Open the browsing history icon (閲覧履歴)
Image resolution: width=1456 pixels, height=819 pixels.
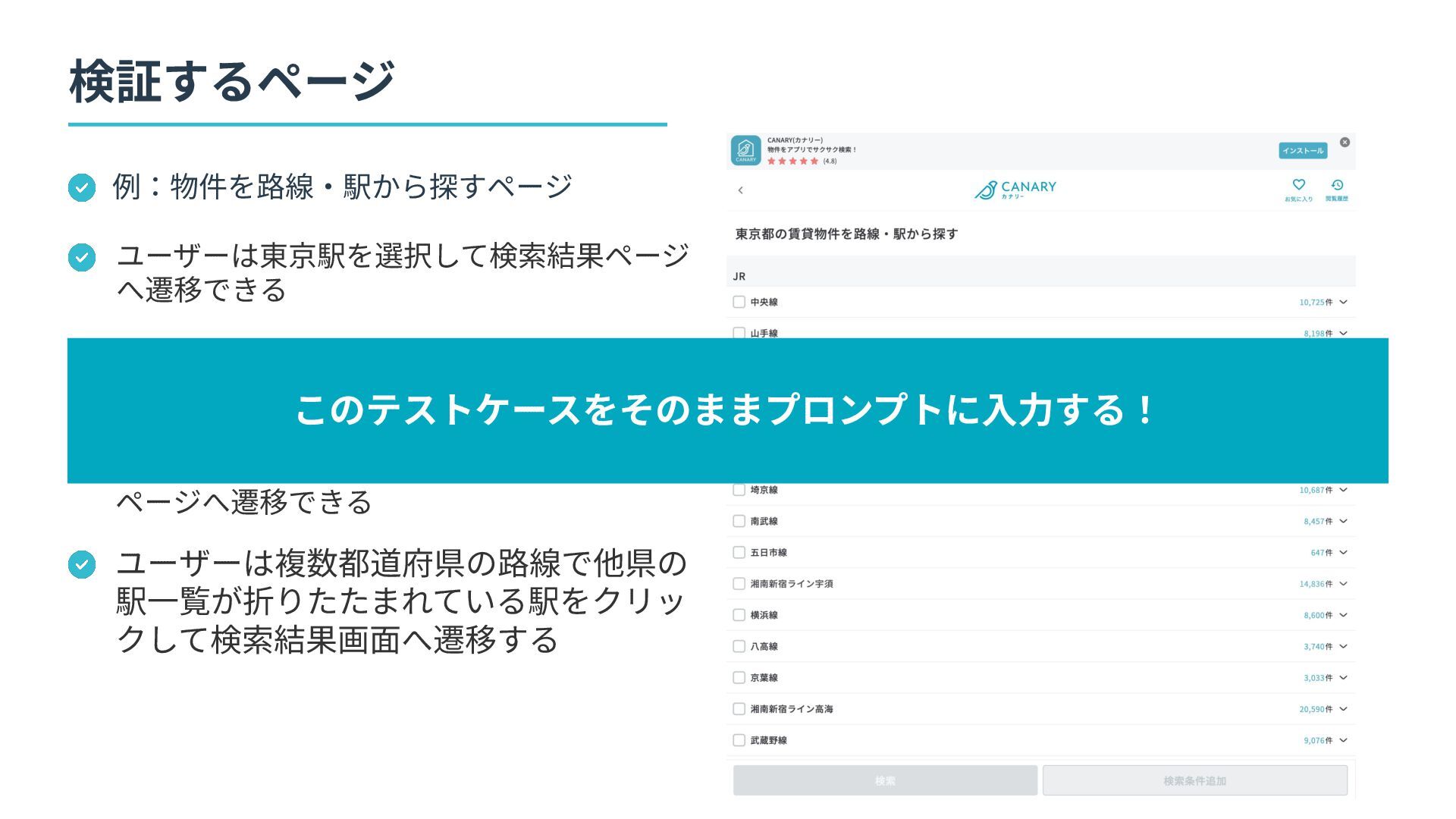point(1337,185)
